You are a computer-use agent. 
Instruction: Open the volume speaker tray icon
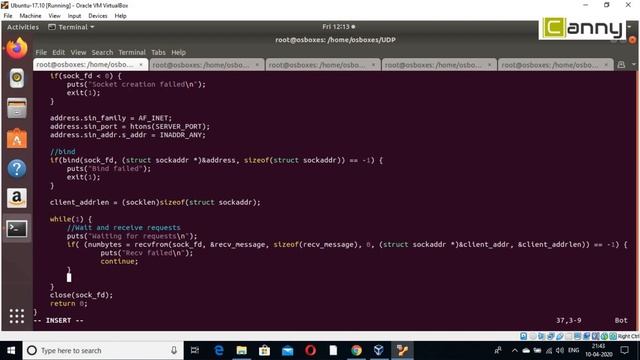coord(560,350)
